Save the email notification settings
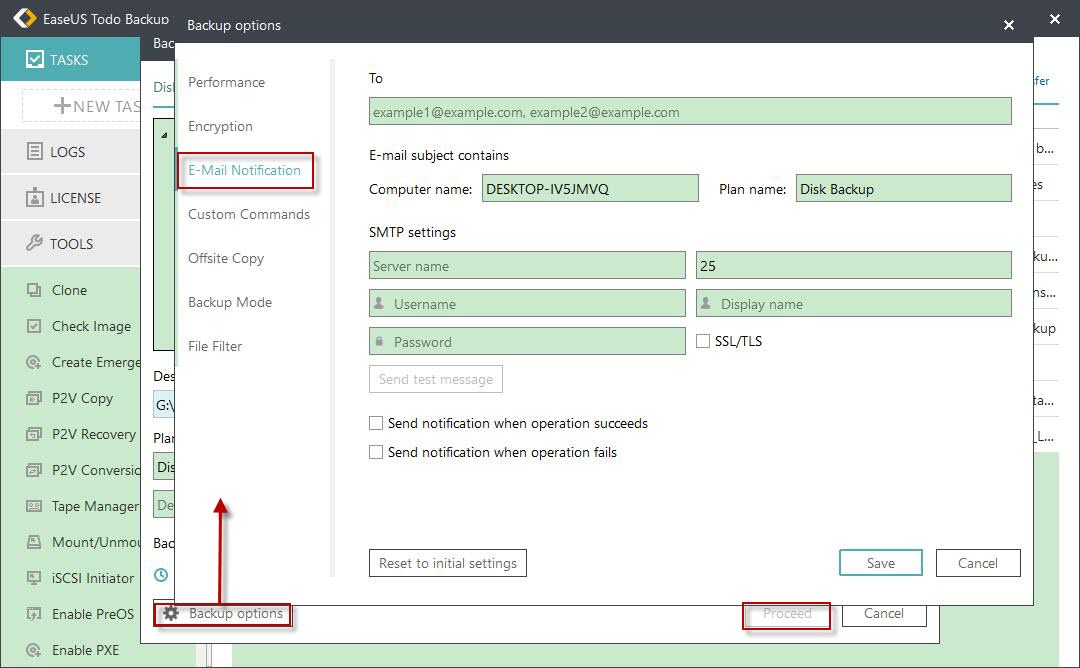 click(880, 562)
